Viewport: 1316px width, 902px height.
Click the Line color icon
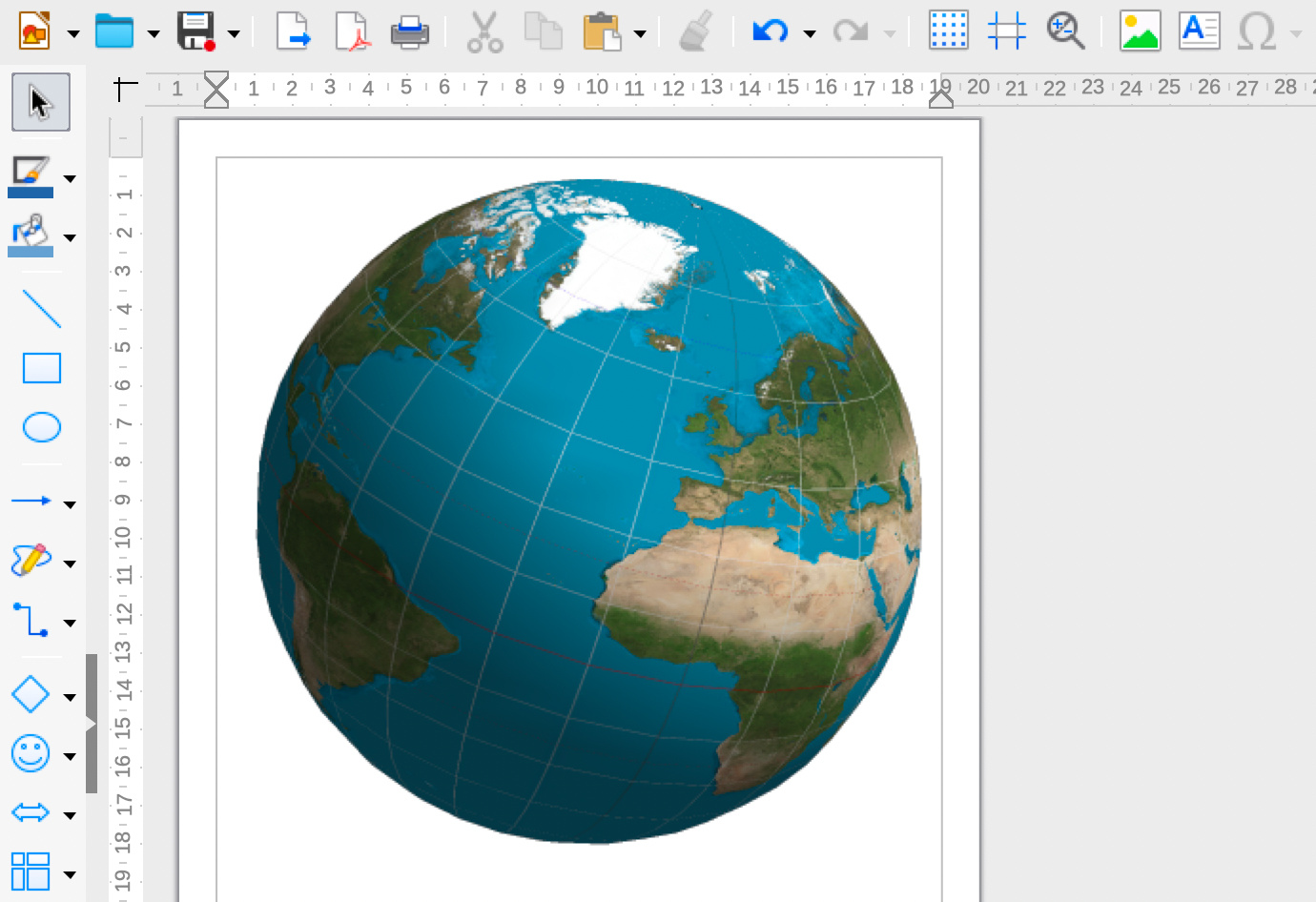click(31, 176)
